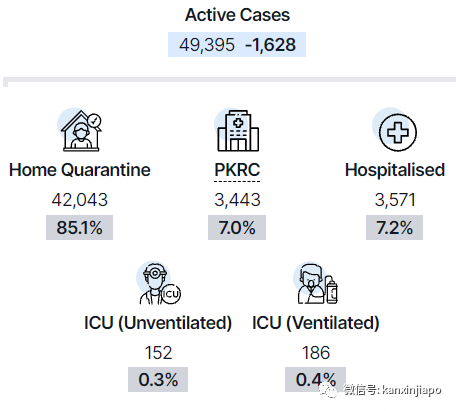Click the 0.3% ICU Unventilated badge
Image resolution: width=456 pixels, height=411 pixels.
click(x=158, y=380)
